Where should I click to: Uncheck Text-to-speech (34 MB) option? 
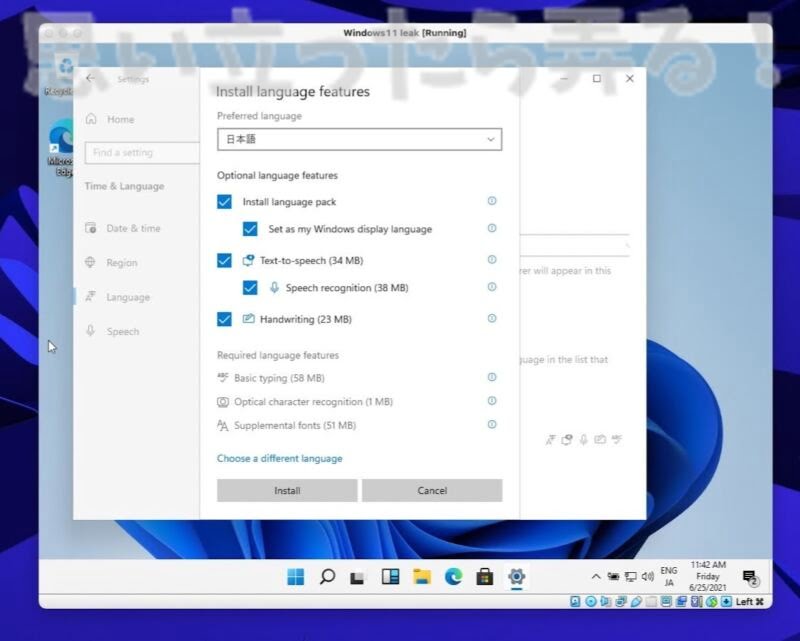tap(224, 260)
